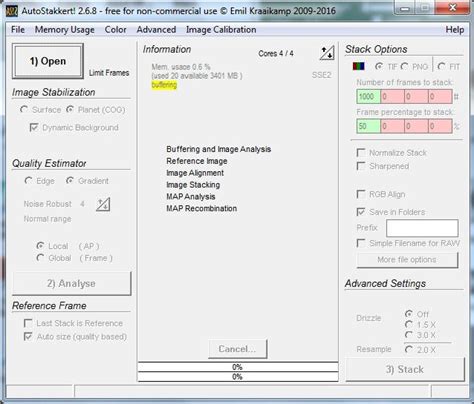Click the Noise Robust value 4

tap(82, 204)
